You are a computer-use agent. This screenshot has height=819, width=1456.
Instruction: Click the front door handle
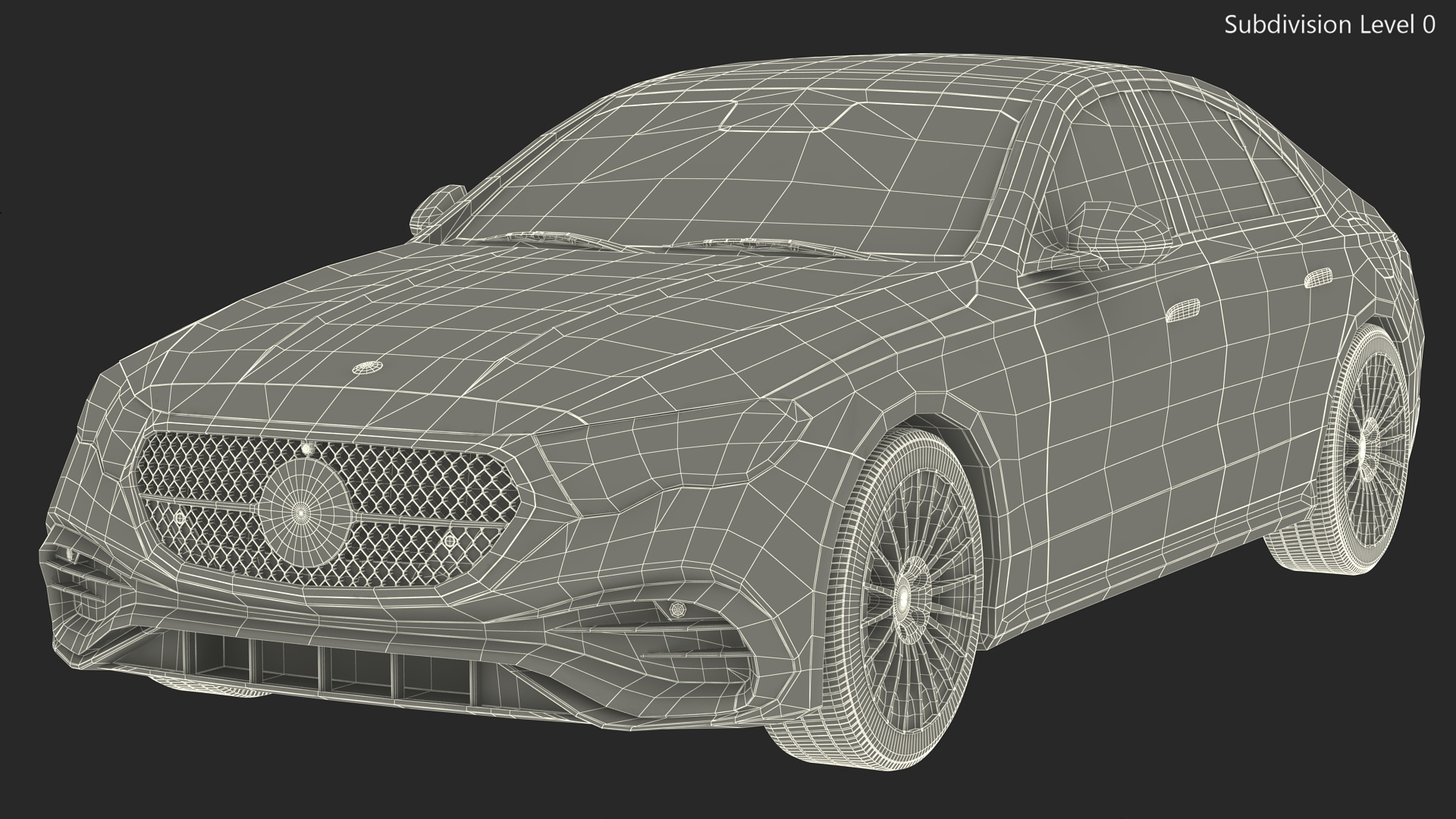[1184, 312]
